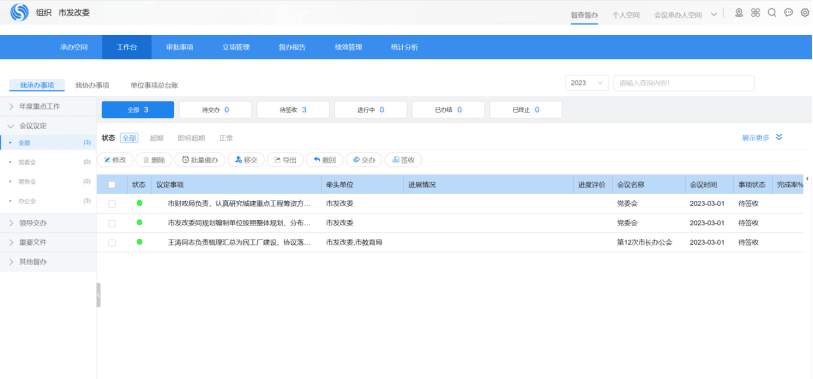Viewport: 813px width, 379px height.
Task: Click the 批量催办 clock toolbar button
Action: (x=200, y=160)
